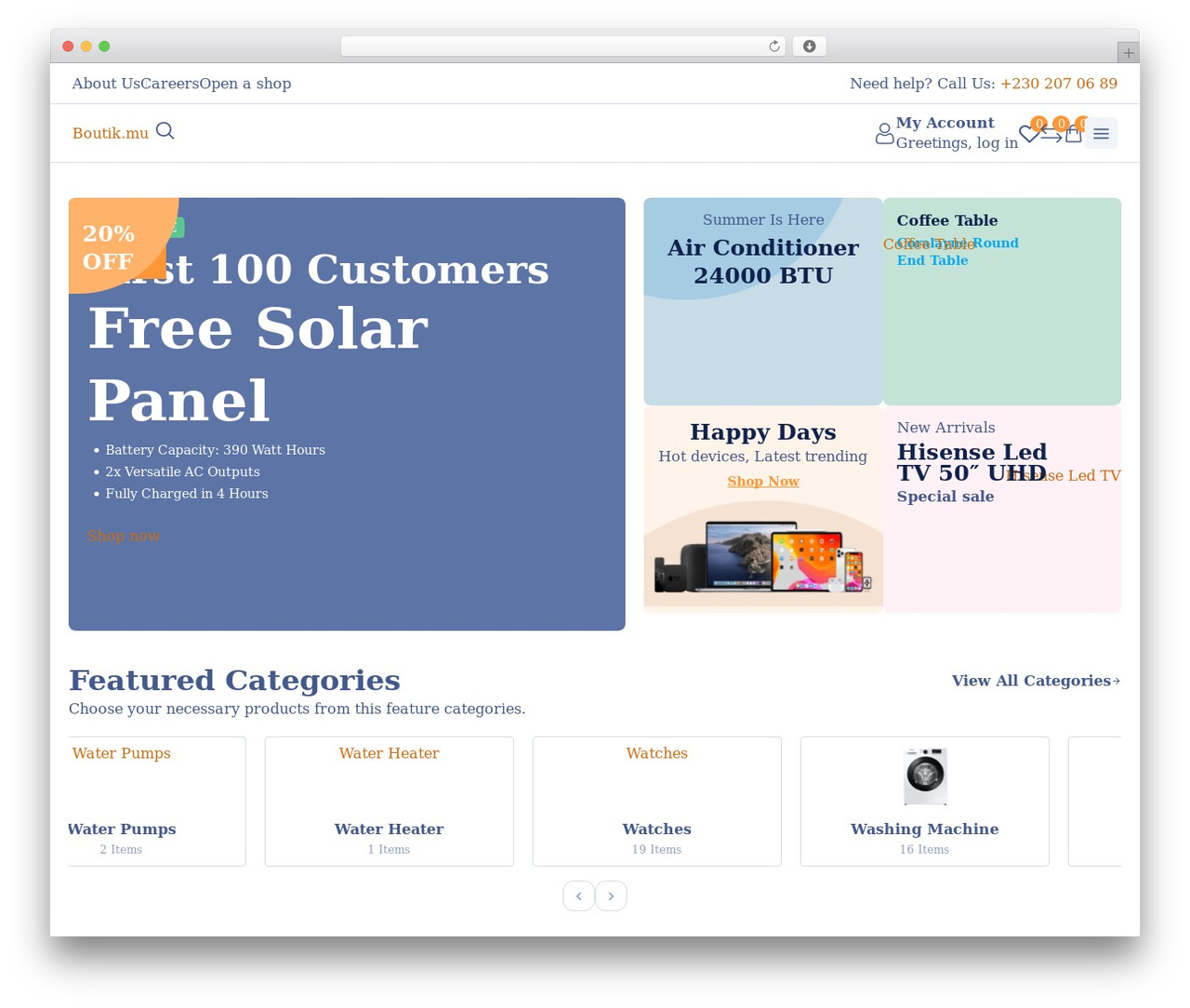Open the user account icon

884,134
